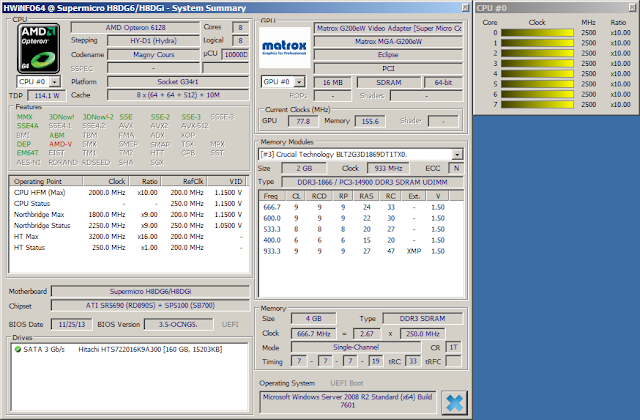Click the Operating Point column header
The image size is (640, 420).
click(46, 181)
